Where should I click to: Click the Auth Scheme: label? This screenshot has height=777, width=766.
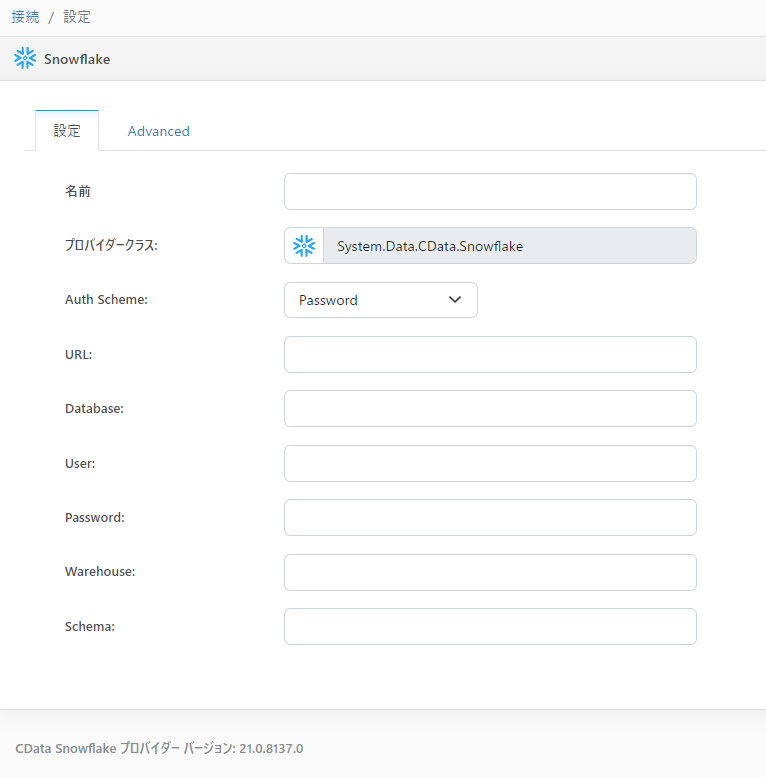(x=106, y=299)
